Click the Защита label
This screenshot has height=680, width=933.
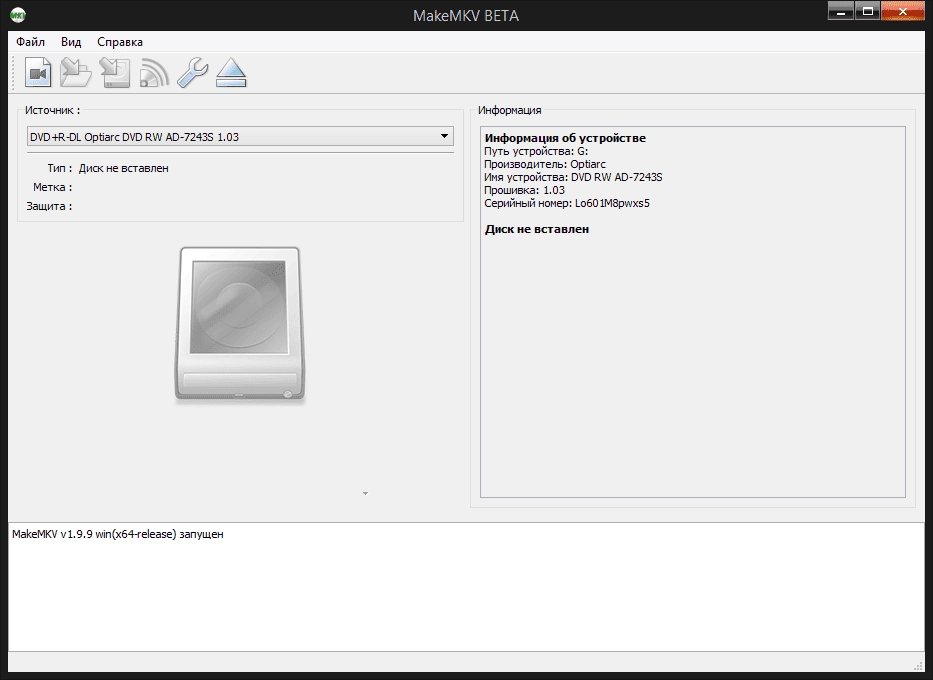(49, 206)
